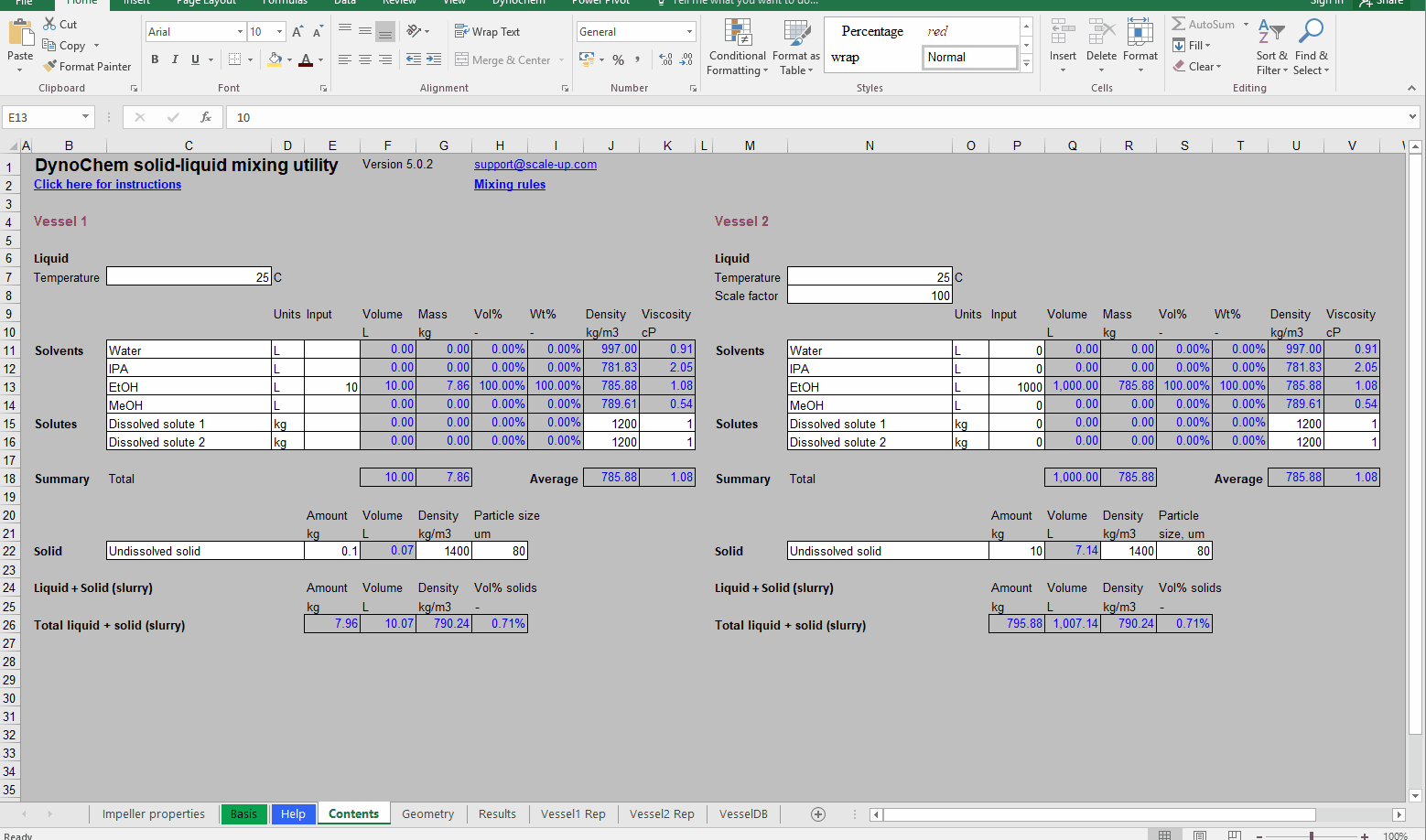Viewport: 1426px width, 840px height.
Task: Expand the Name Box dropdown
Action: pyautogui.click(x=85, y=117)
